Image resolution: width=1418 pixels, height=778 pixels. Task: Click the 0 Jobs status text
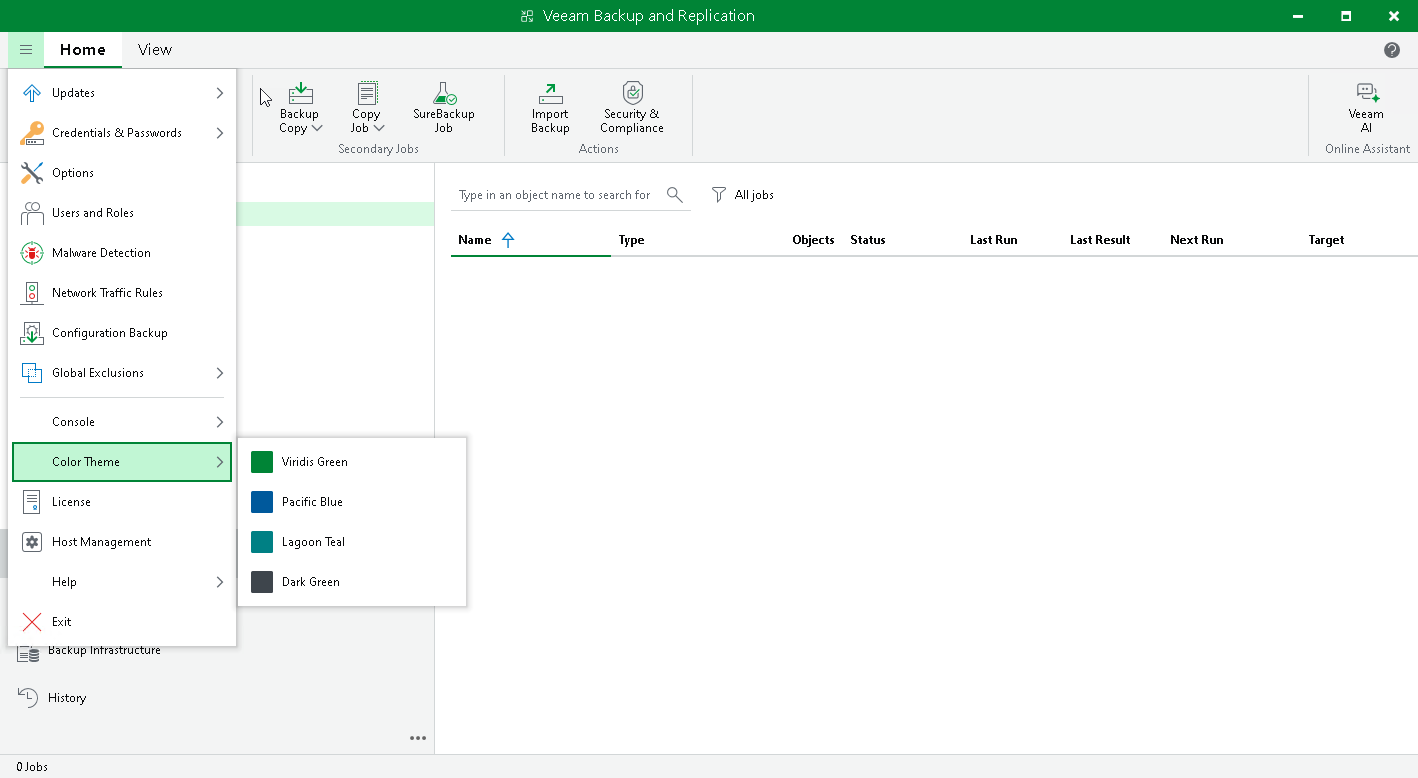pos(32,767)
